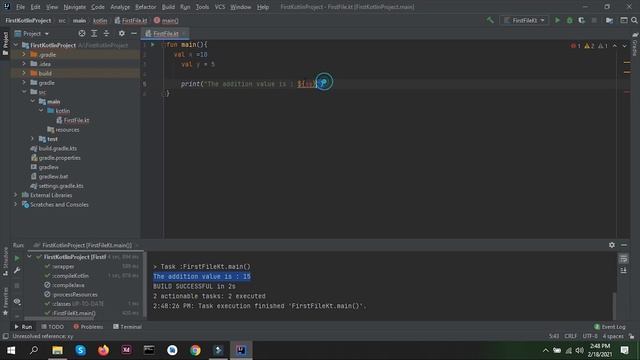Open File Explorer from taskbar
This screenshot has height=360, width=640.
coord(57,350)
